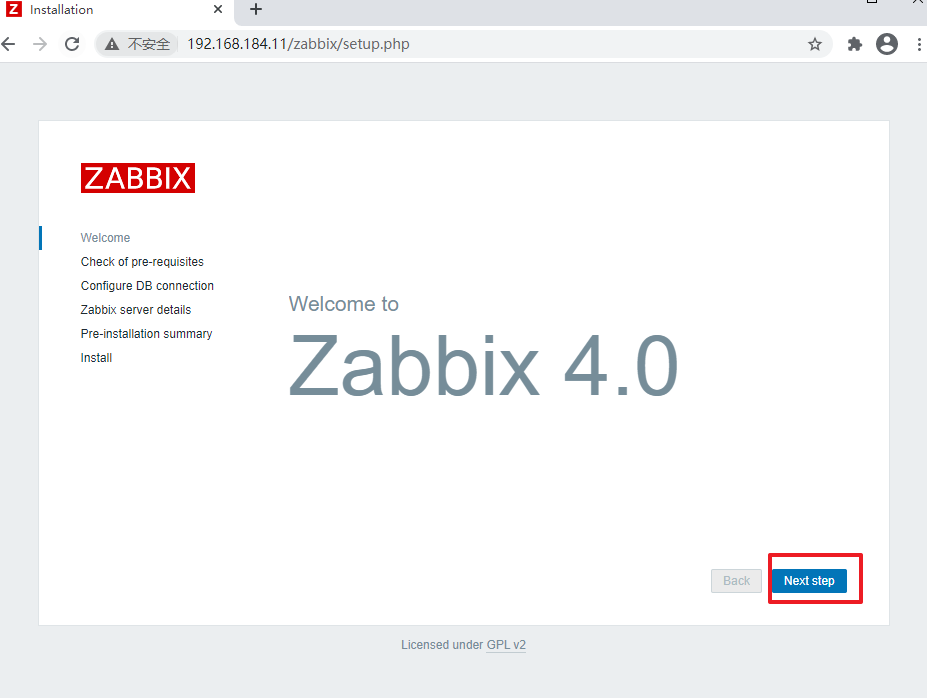Open a new tab with plus icon
This screenshot has height=698, width=927.
[256, 9]
